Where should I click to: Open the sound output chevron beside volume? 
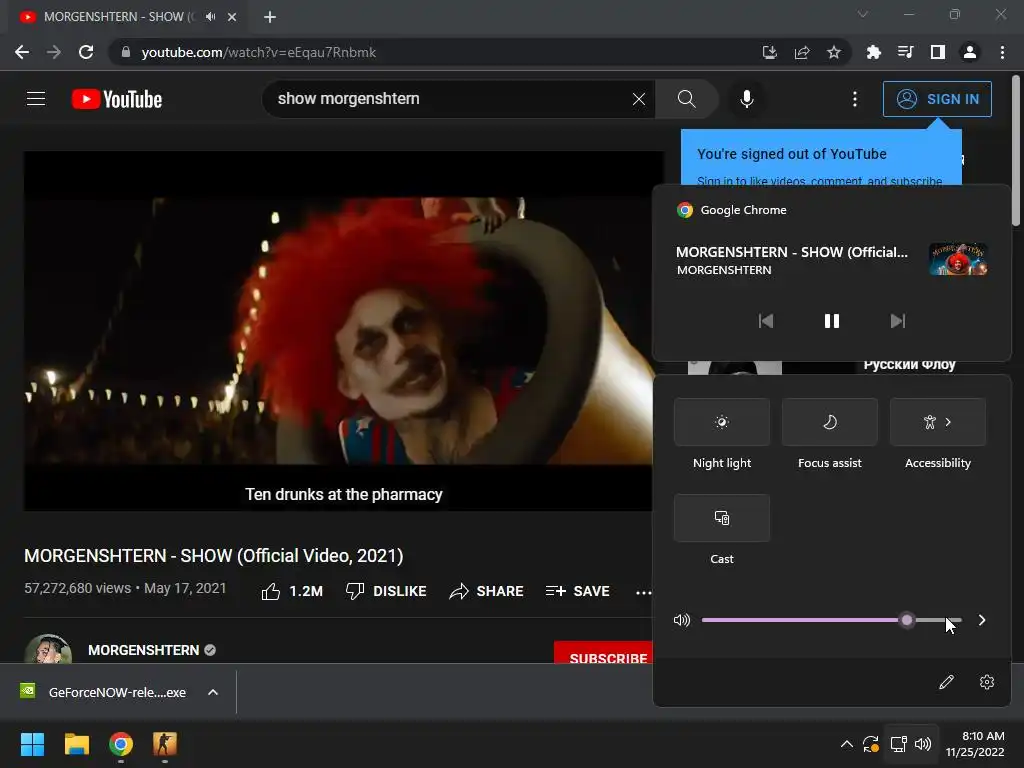click(982, 620)
